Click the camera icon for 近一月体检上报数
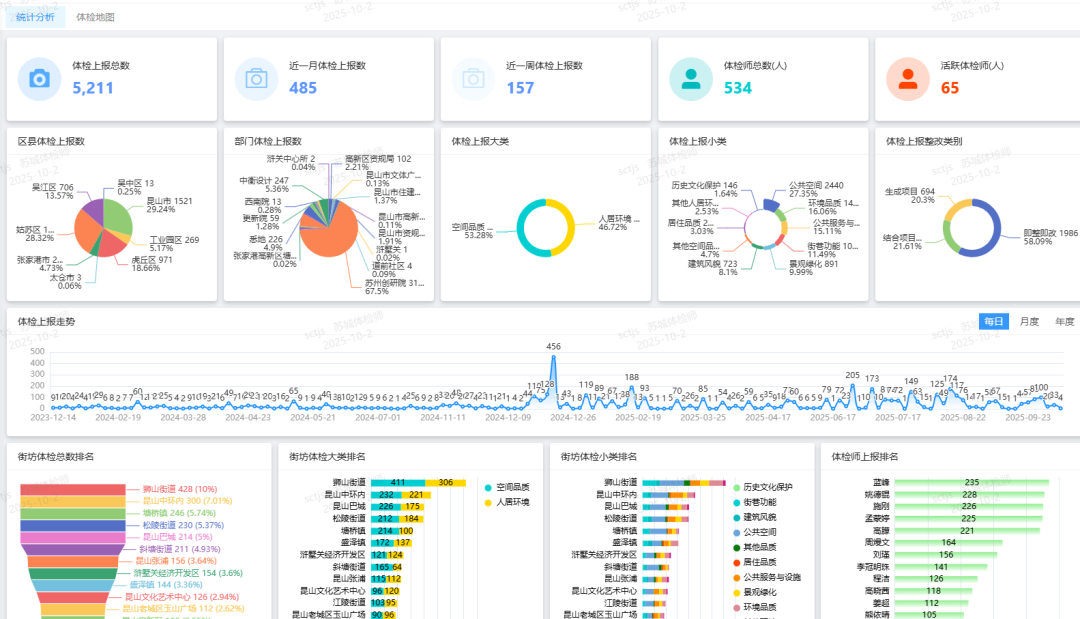The height and width of the screenshot is (619, 1080). pos(256,78)
